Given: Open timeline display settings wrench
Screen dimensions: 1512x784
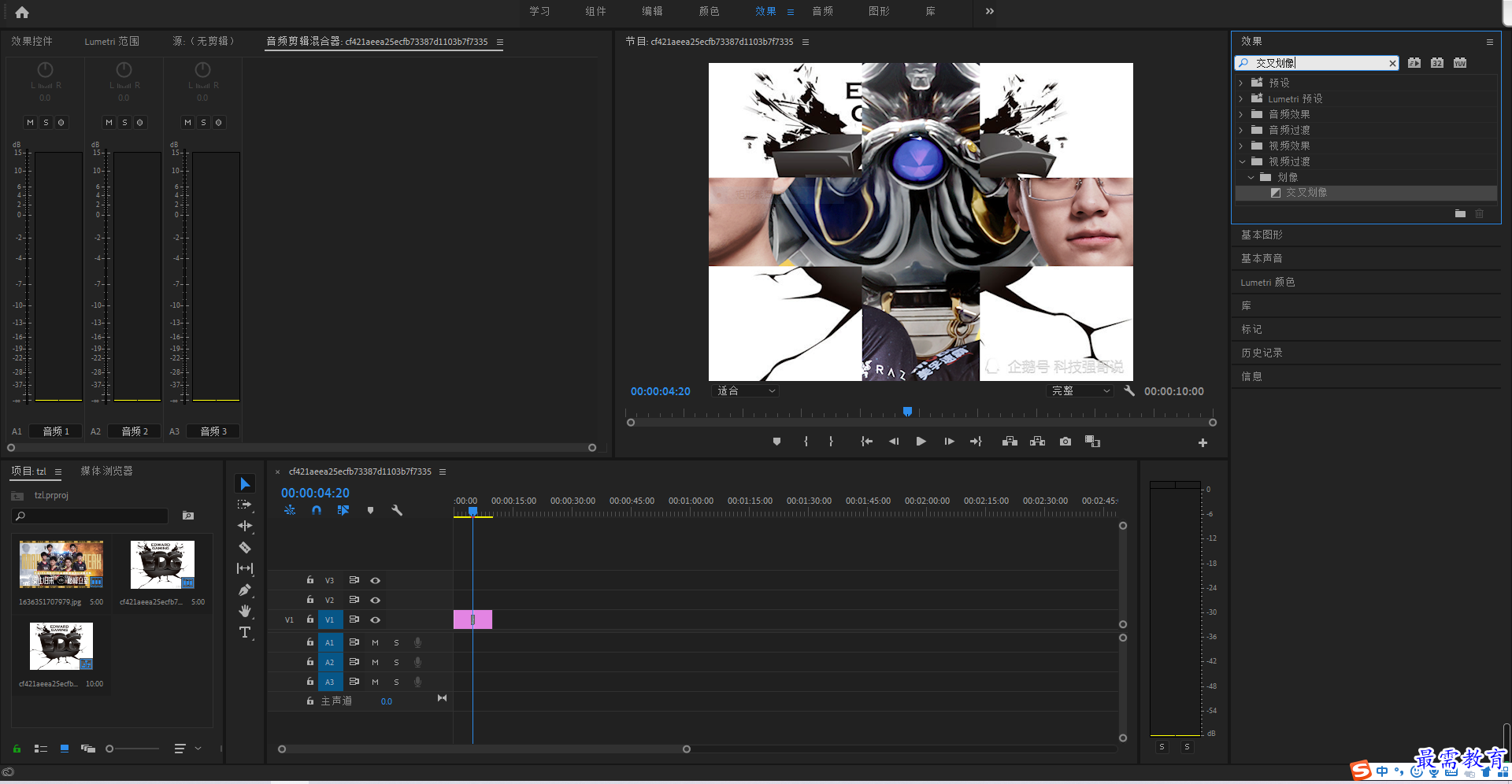Looking at the screenshot, I should [397, 510].
